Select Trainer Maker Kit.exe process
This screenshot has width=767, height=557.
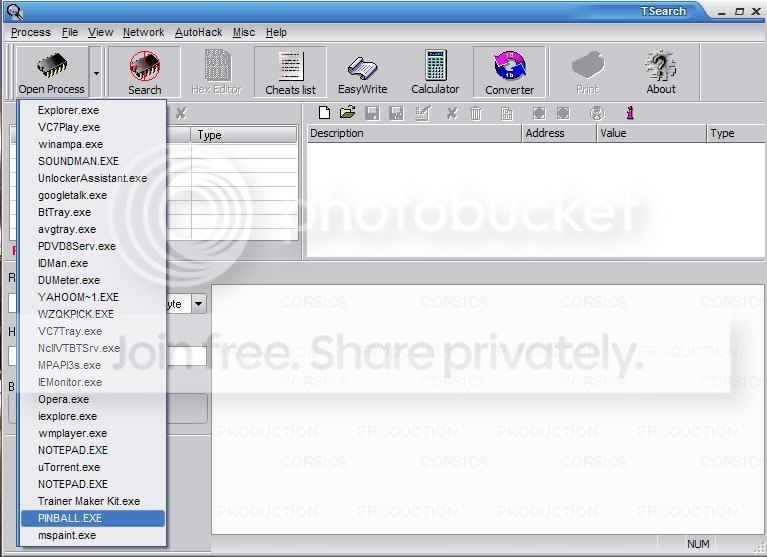(93, 501)
